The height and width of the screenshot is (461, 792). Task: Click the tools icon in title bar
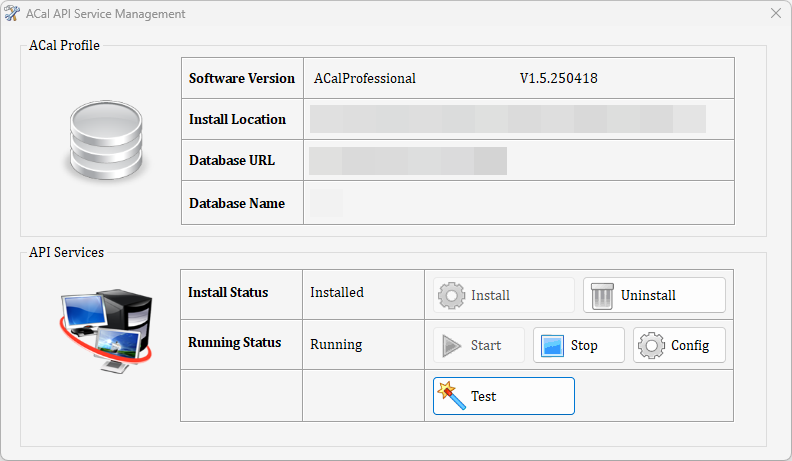tap(12, 14)
